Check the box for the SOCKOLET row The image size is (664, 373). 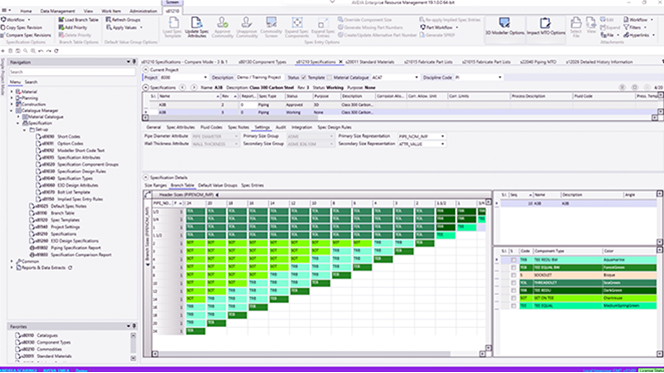(513, 275)
